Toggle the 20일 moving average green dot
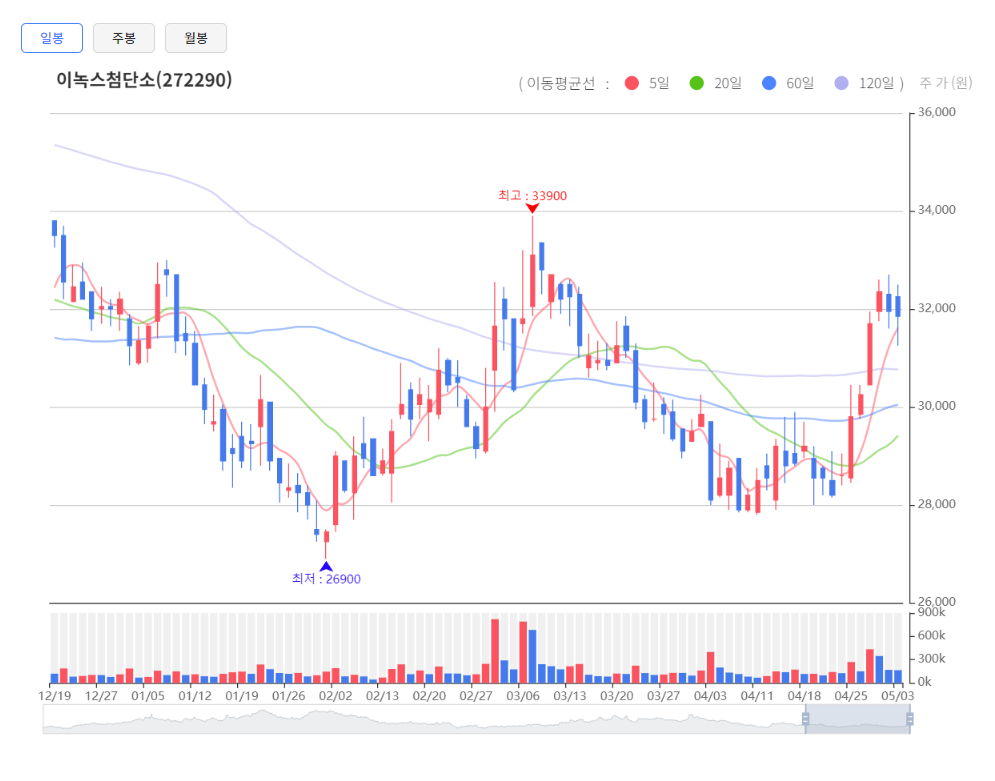995x781 pixels. click(697, 83)
